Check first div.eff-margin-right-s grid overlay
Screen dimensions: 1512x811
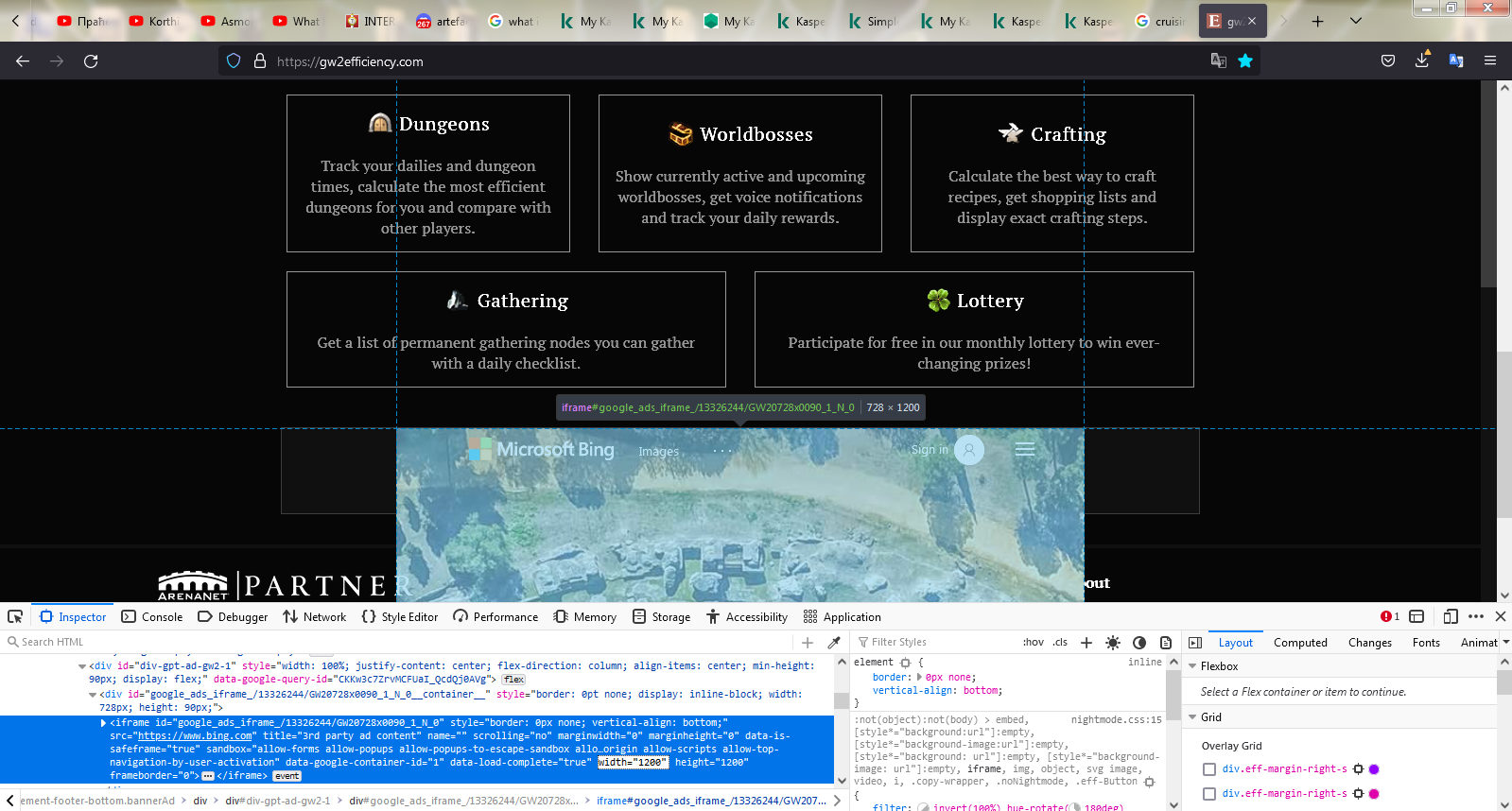[x=1209, y=769]
